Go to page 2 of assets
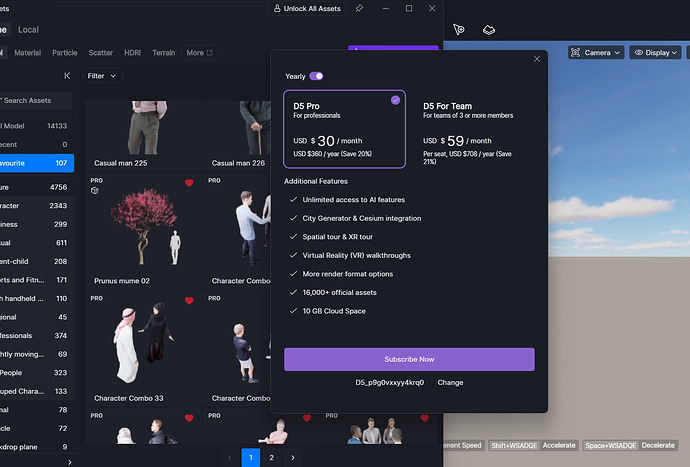 [x=272, y=458]
